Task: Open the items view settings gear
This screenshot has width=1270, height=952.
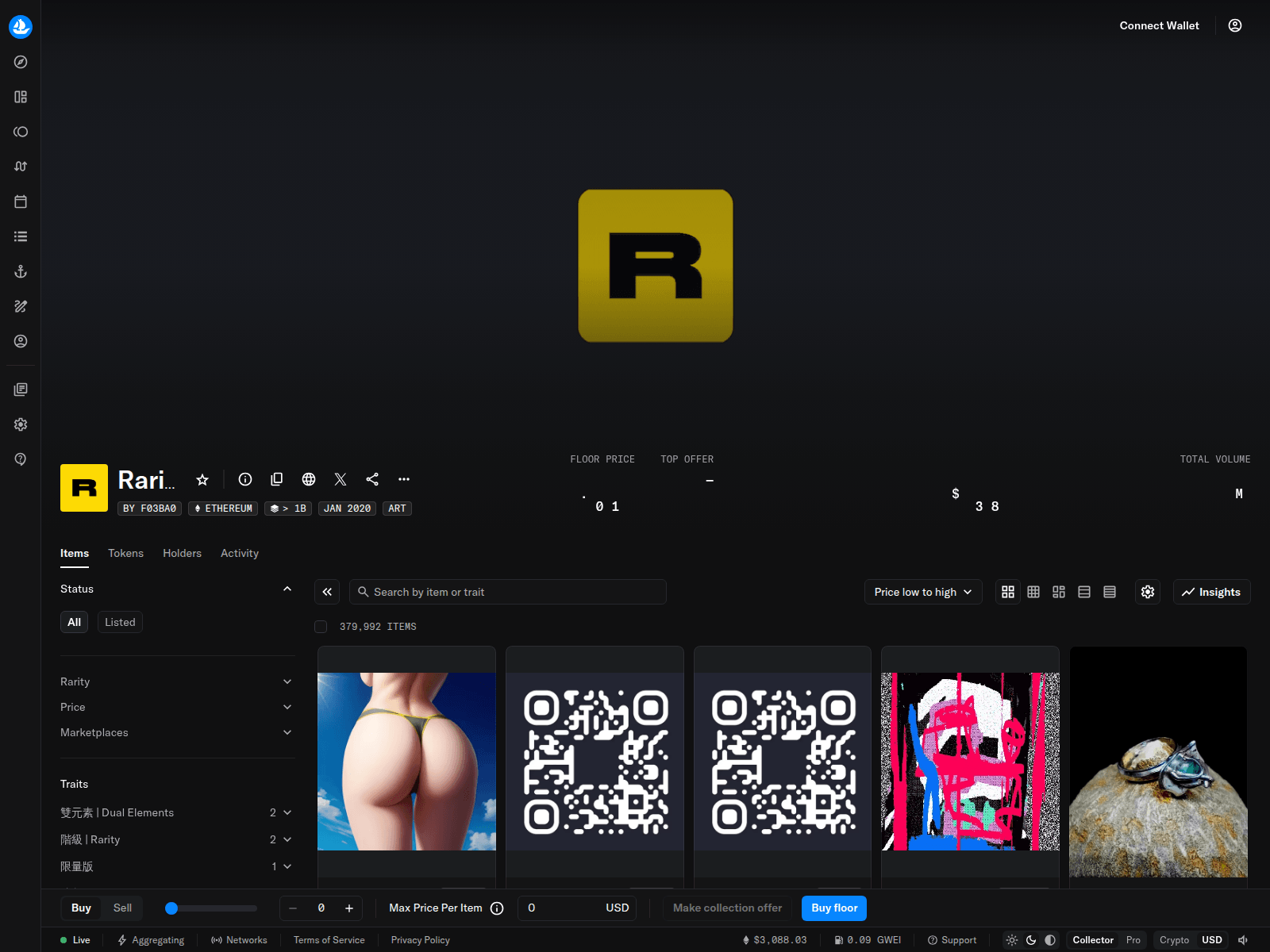Action: pos(1148,592)
